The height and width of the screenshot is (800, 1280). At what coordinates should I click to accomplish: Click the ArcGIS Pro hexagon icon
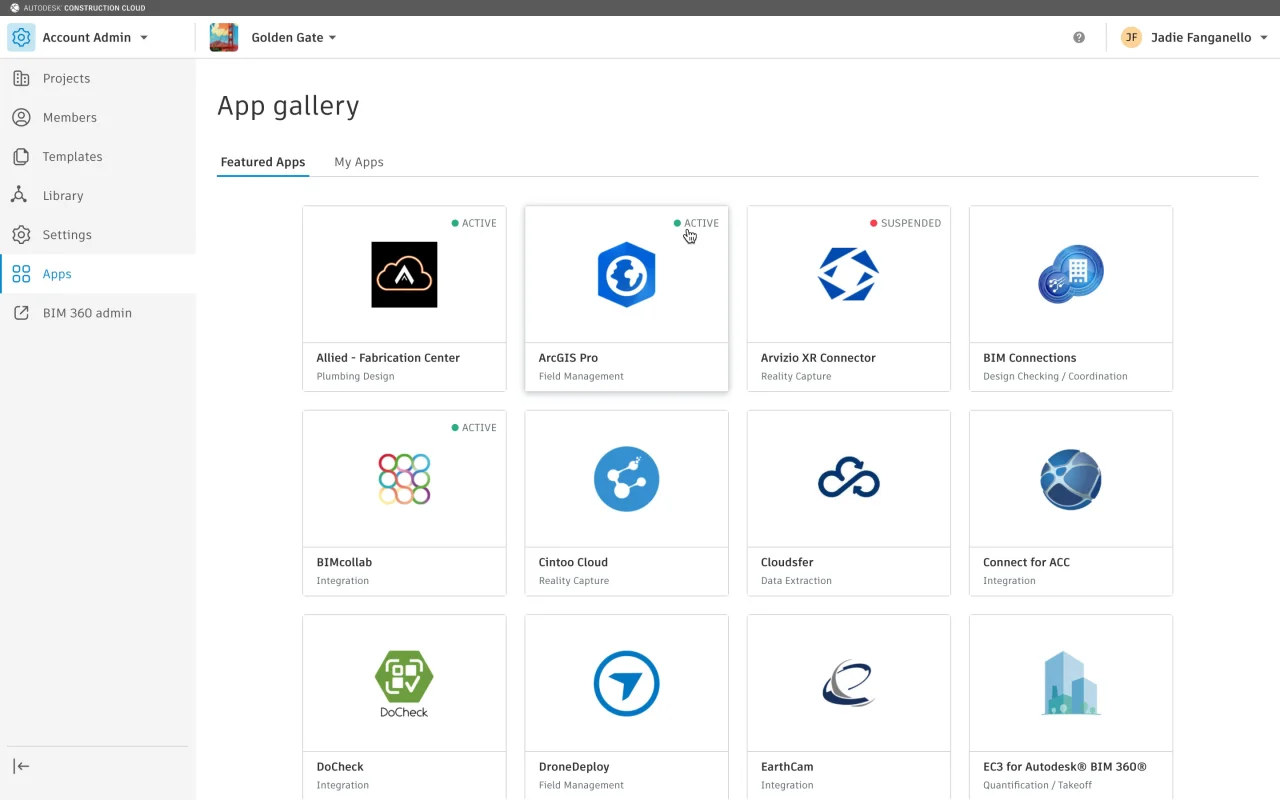pyautogui.click(x=626, y=274)
